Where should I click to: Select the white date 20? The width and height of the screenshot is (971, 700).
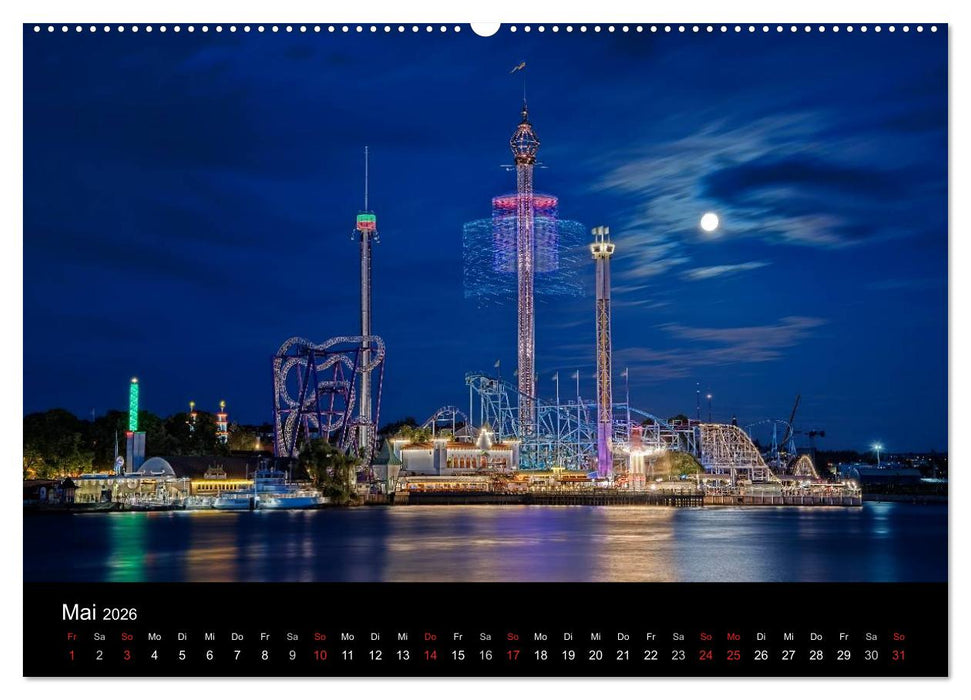[x=596, y=657]
